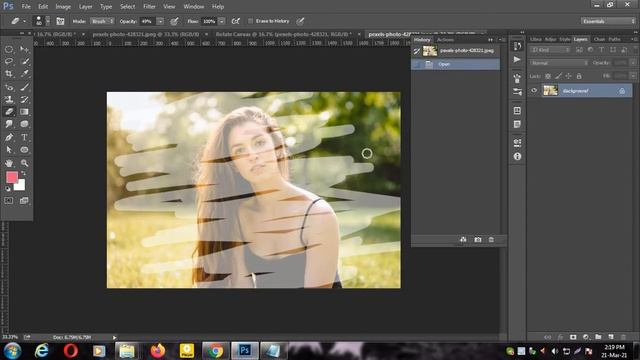The width and height of the screenshot is (640, 360).
Task: Select the Spot Healing Brush tool
Action: [9, 87]
